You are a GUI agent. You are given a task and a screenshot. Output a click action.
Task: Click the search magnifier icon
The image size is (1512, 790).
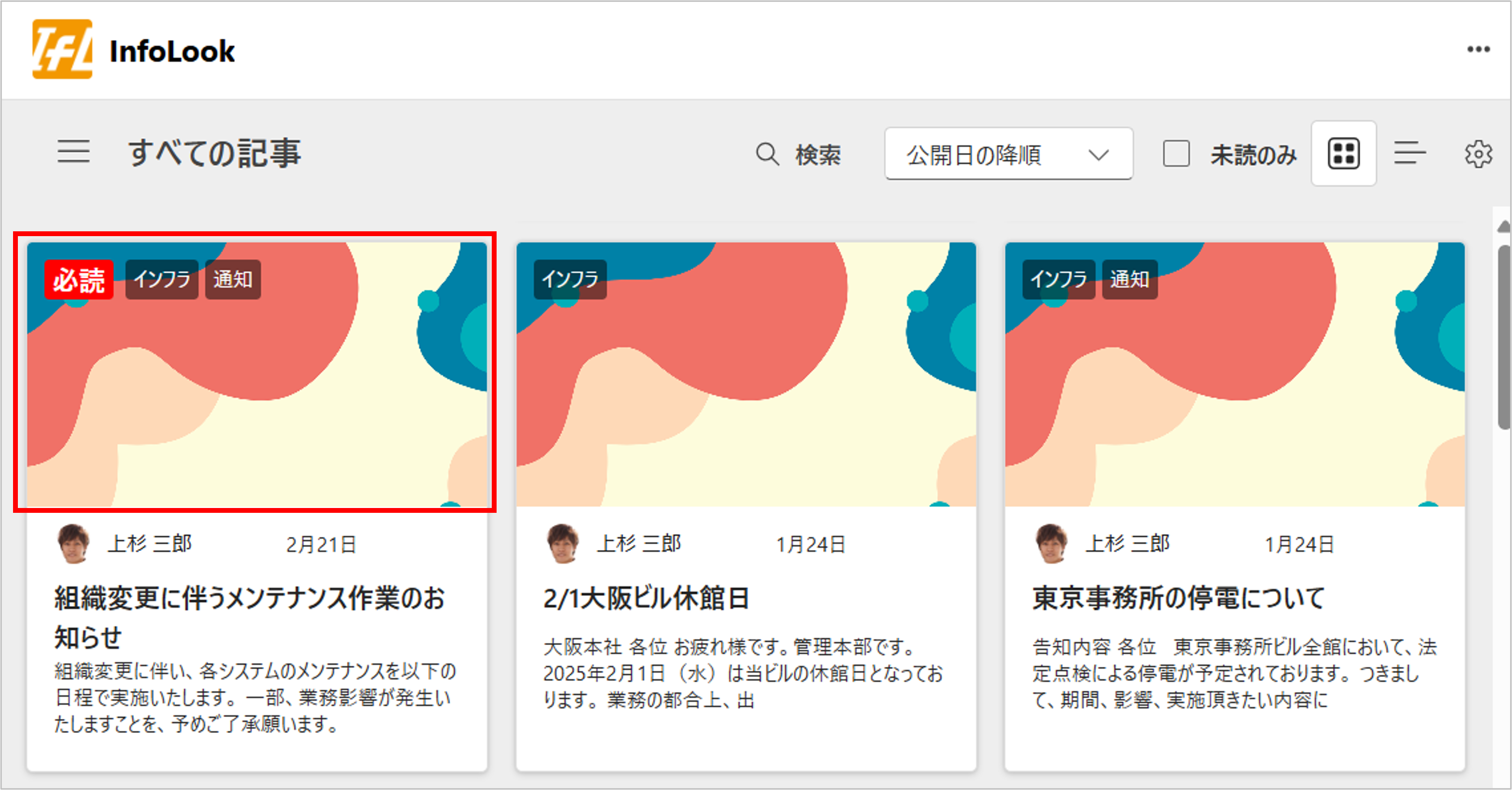[x=767, y=155]
